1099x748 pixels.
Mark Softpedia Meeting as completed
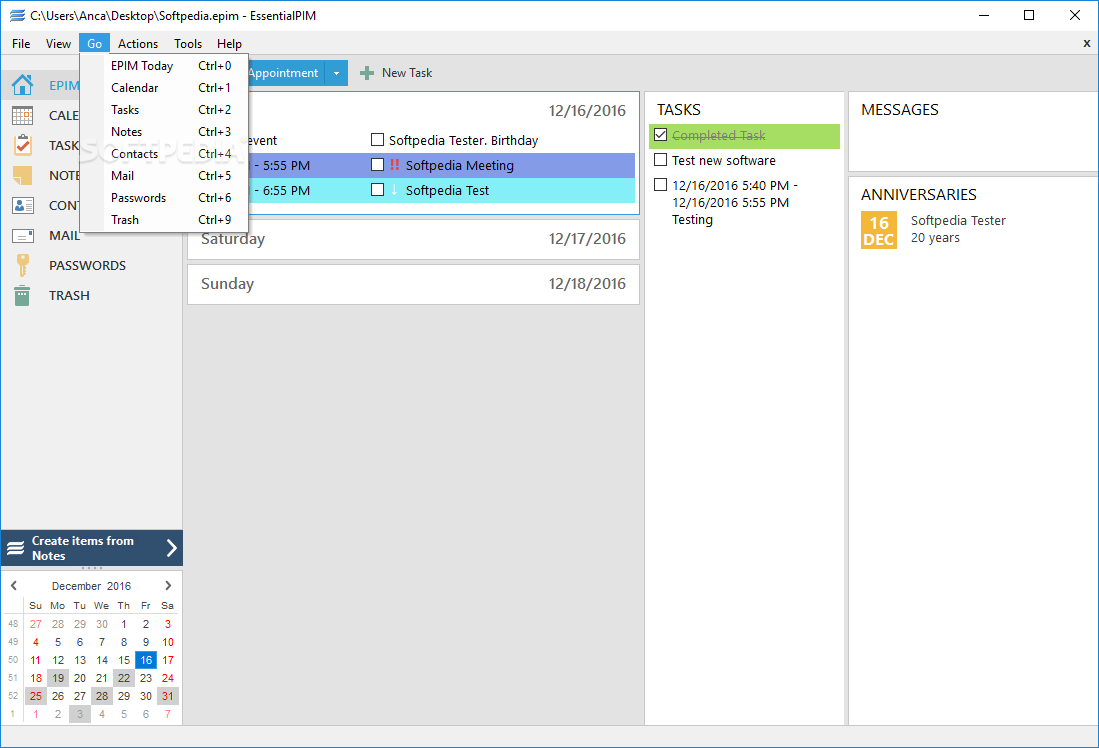coord(377,165)
